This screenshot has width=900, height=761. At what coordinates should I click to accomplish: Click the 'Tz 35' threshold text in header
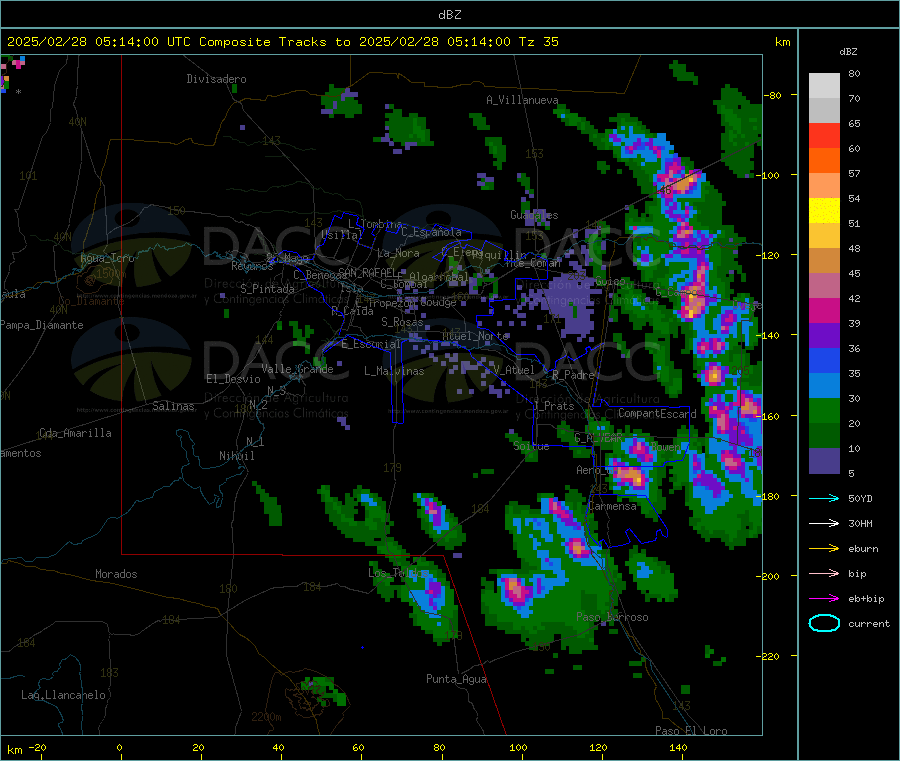(x=538, y=42)
